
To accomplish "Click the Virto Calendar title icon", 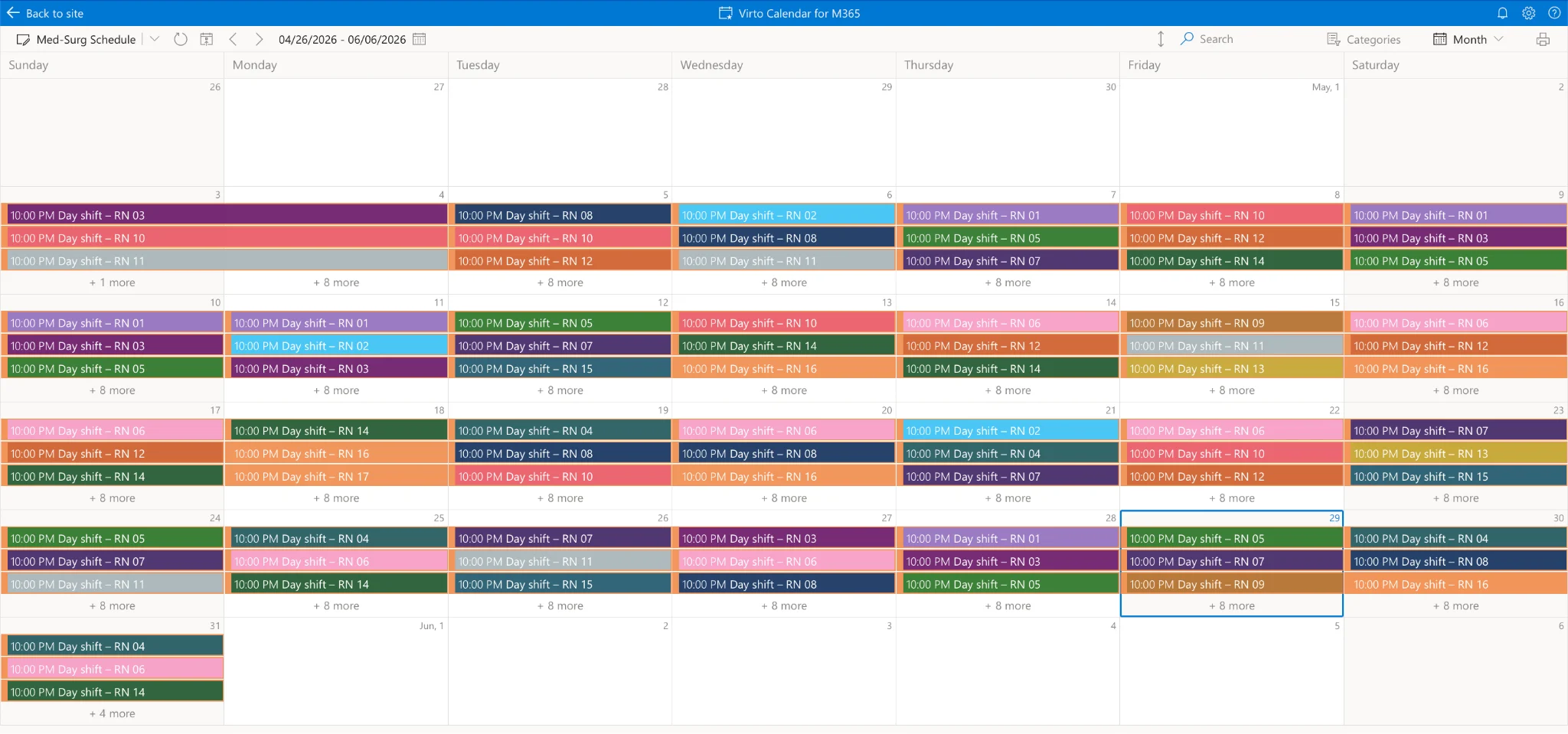I will point(725,13).
